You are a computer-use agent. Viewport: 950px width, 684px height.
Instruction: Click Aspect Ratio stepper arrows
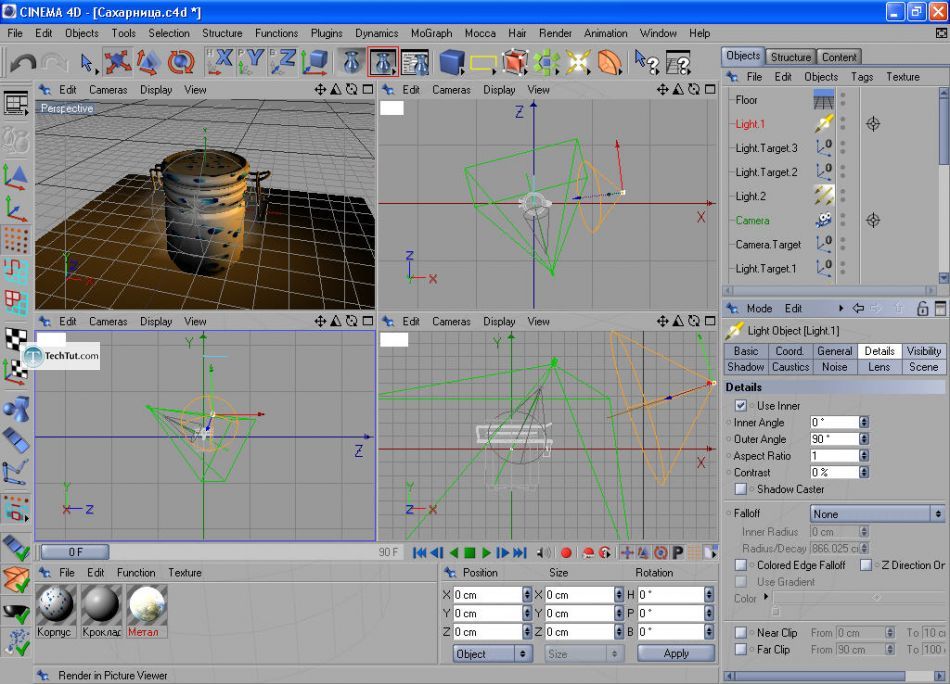pyautogui.click(x=864, y=456)
